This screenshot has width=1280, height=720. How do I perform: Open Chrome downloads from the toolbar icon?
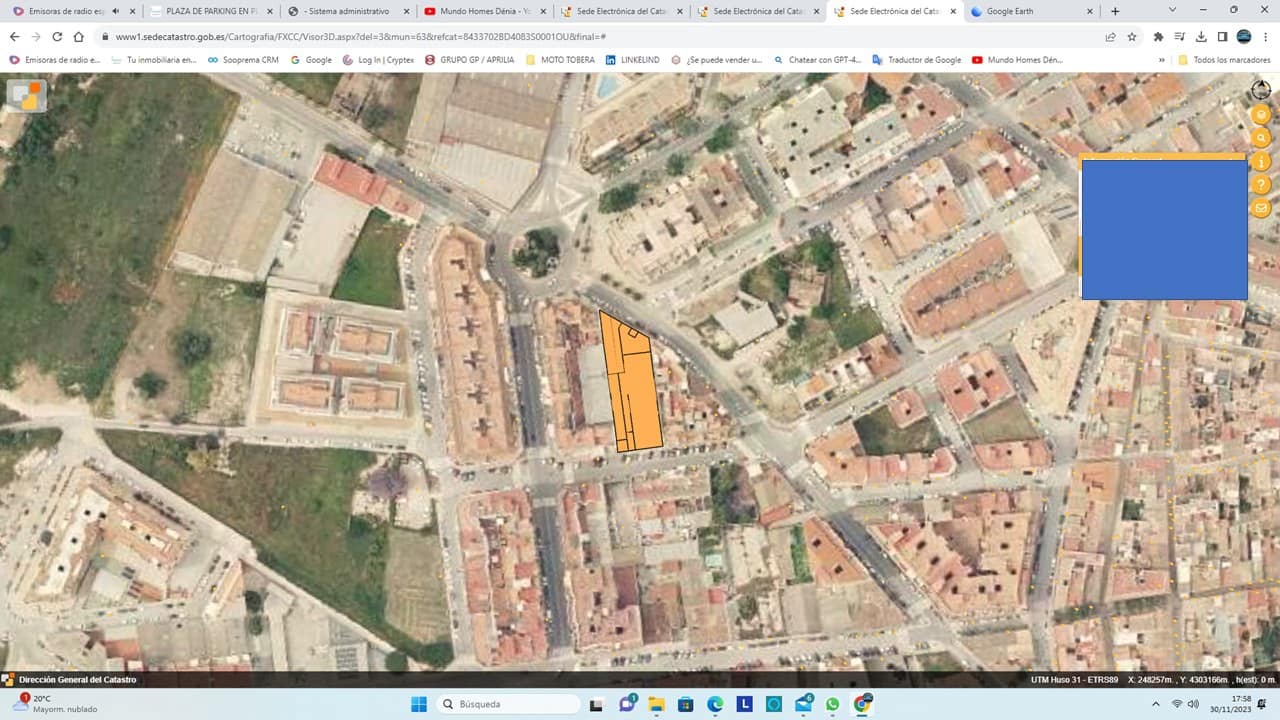click(x=1200, y=36)
